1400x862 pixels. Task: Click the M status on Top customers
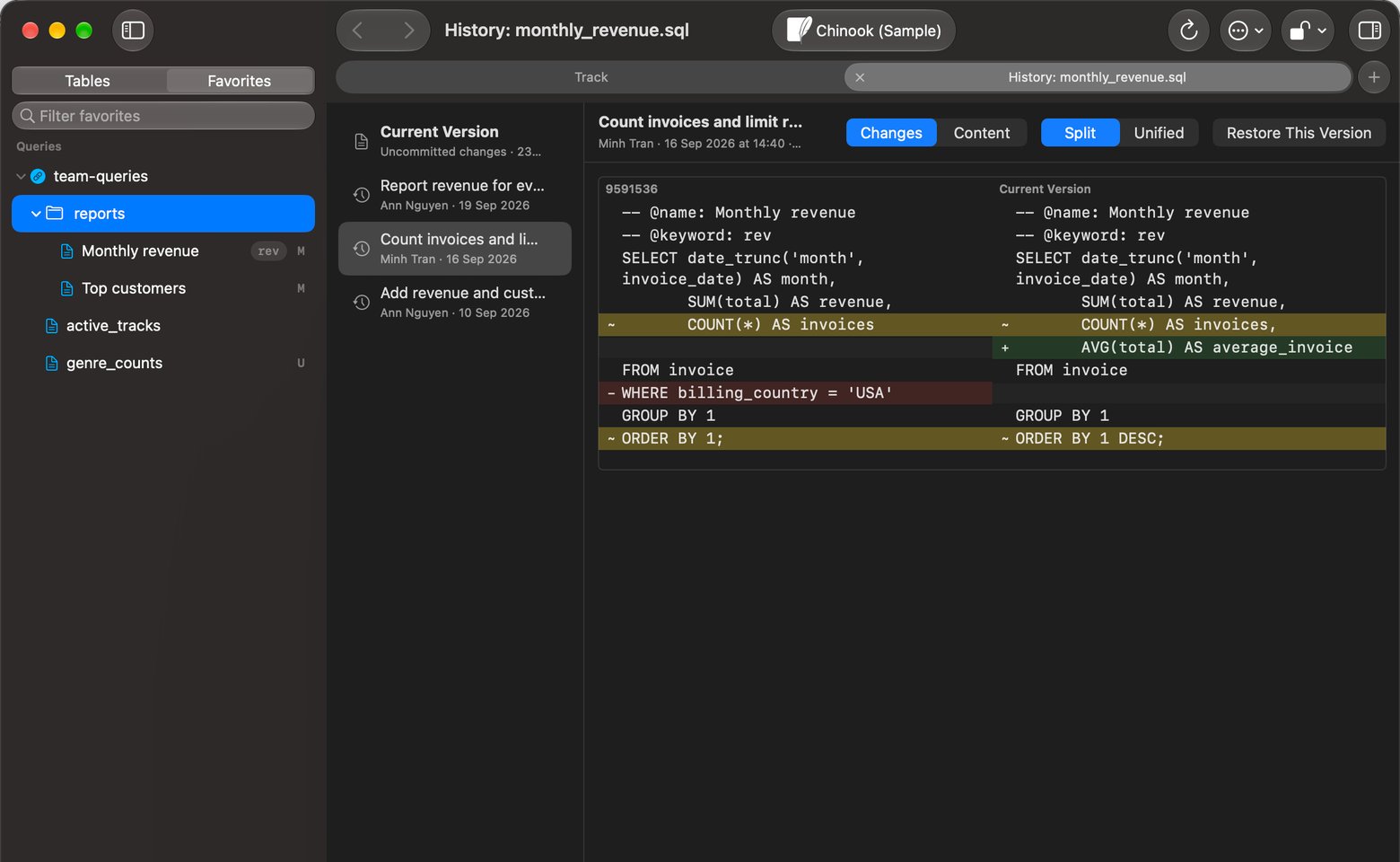click(301, 288)
